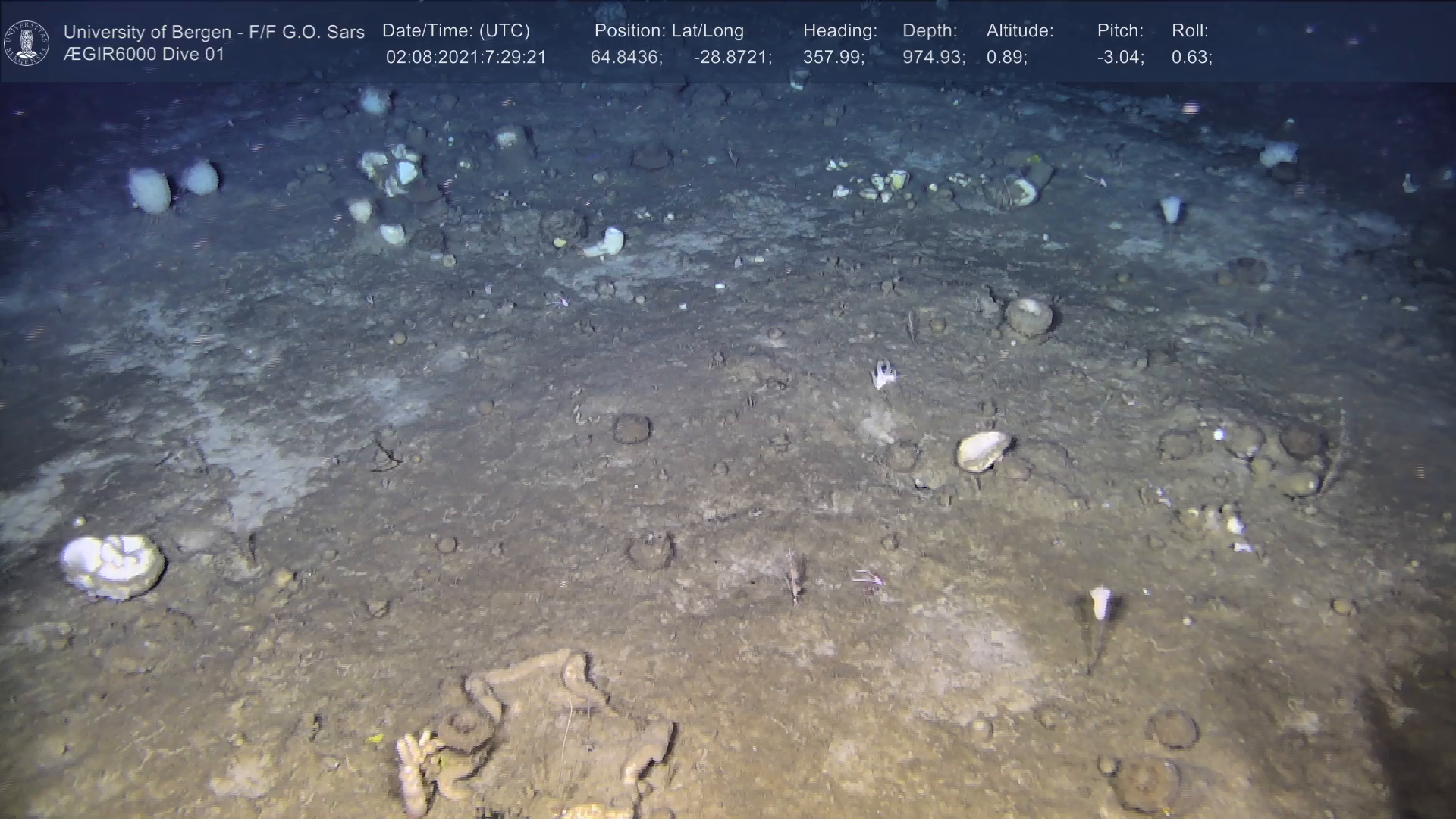The height and width of the screenshot is (819, 1456).
Task: Click the Roll label
Action: click(1190, 31)
